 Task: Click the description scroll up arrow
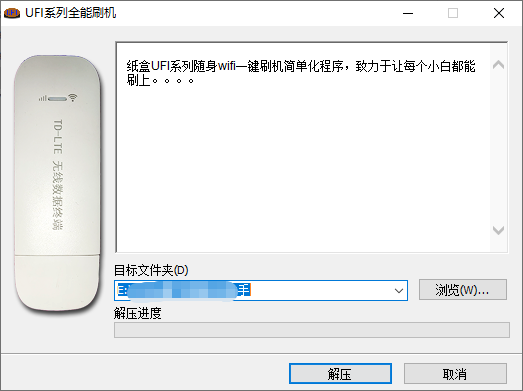click(498, 64)
